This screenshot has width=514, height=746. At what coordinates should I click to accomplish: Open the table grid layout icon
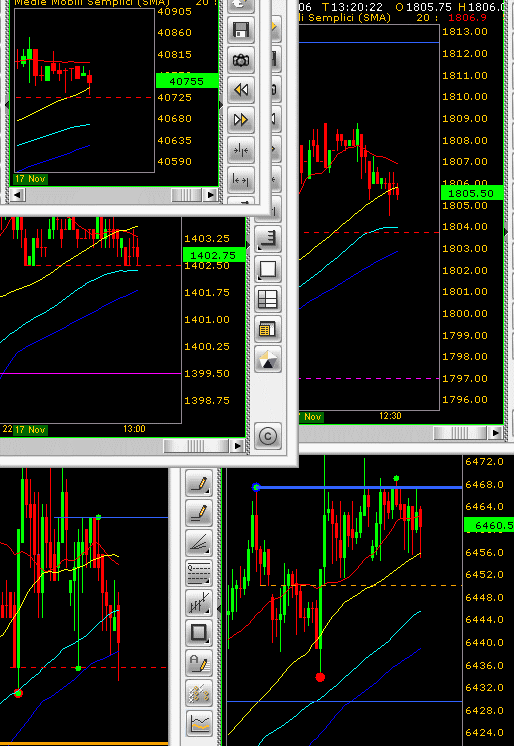point(267,299)
